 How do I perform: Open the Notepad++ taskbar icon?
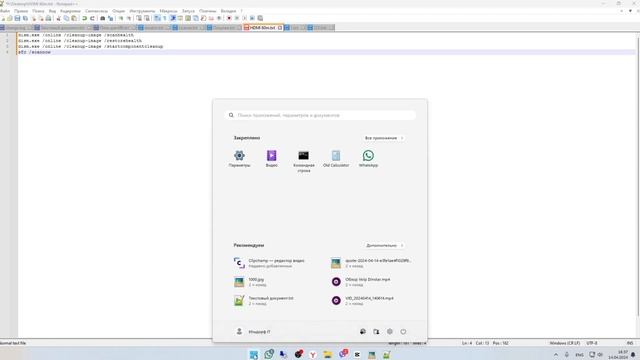click(x=386, y=354)
